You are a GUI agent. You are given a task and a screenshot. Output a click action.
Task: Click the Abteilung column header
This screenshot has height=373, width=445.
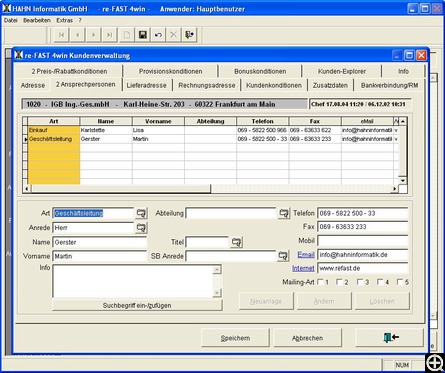click(210, 121)
